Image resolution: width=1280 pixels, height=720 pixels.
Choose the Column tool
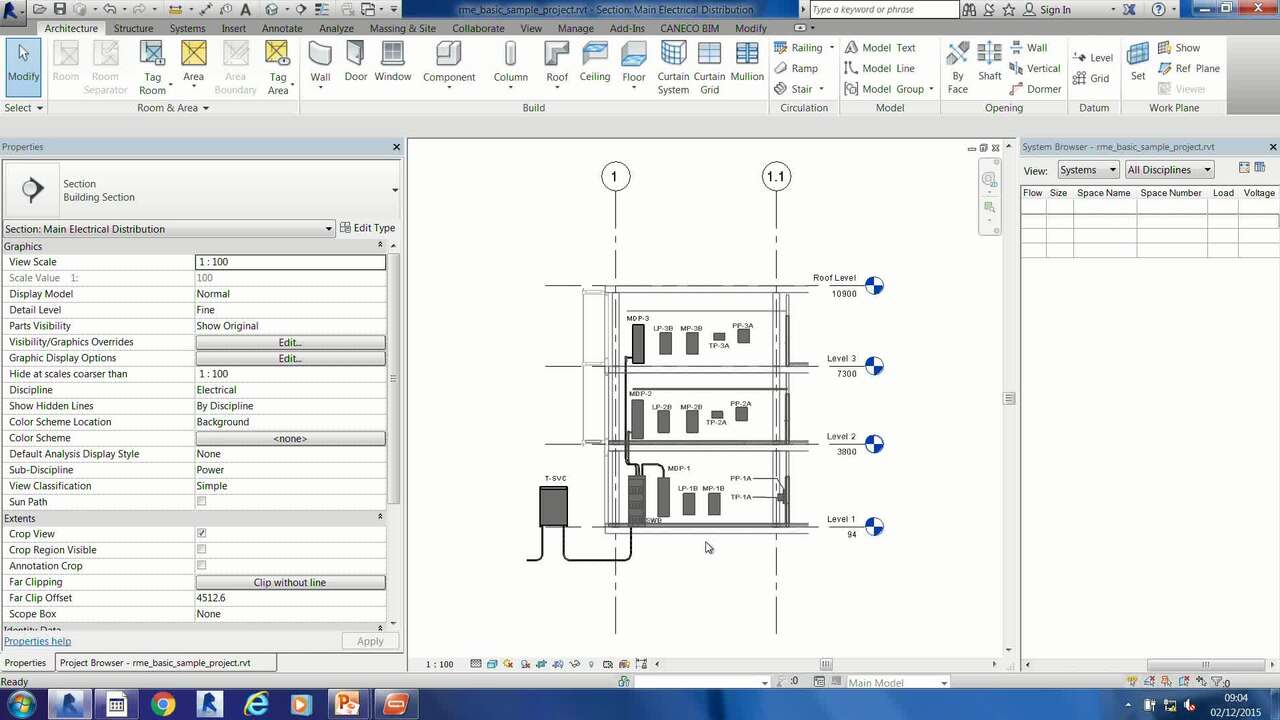pos(510,62)
